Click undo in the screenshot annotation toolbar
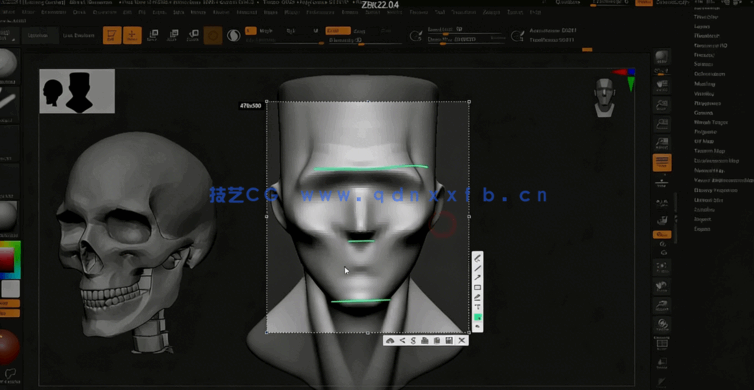Image resolution: width=754 pixels, height=390 pixels. [478, 327]
